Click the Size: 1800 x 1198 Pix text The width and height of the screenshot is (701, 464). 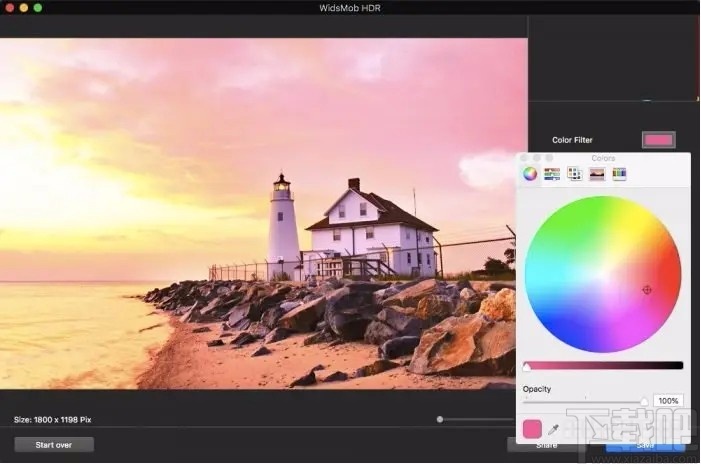click(52, 420)
